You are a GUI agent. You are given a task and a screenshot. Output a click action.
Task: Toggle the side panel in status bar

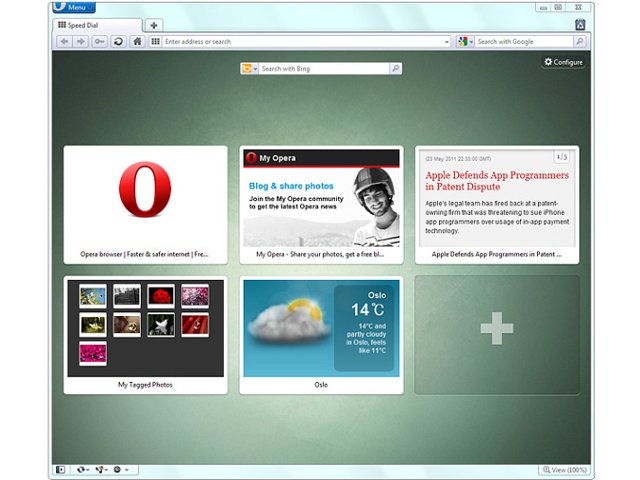61,469
